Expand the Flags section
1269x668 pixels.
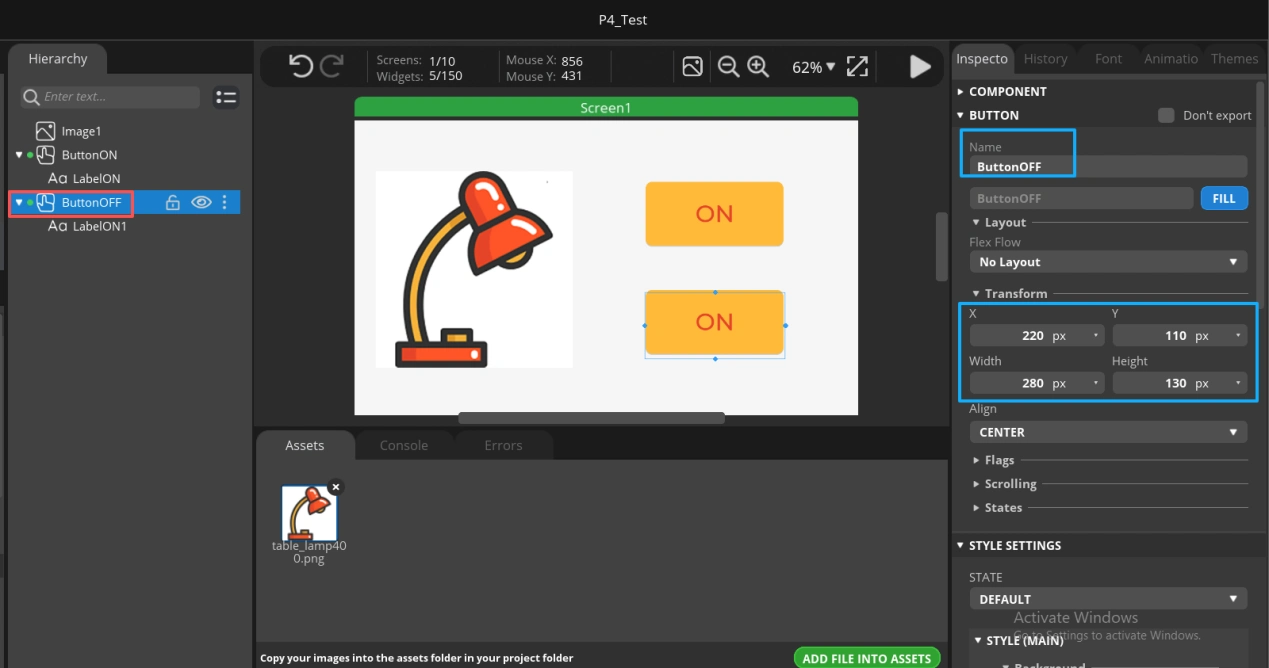pos(999,460)
